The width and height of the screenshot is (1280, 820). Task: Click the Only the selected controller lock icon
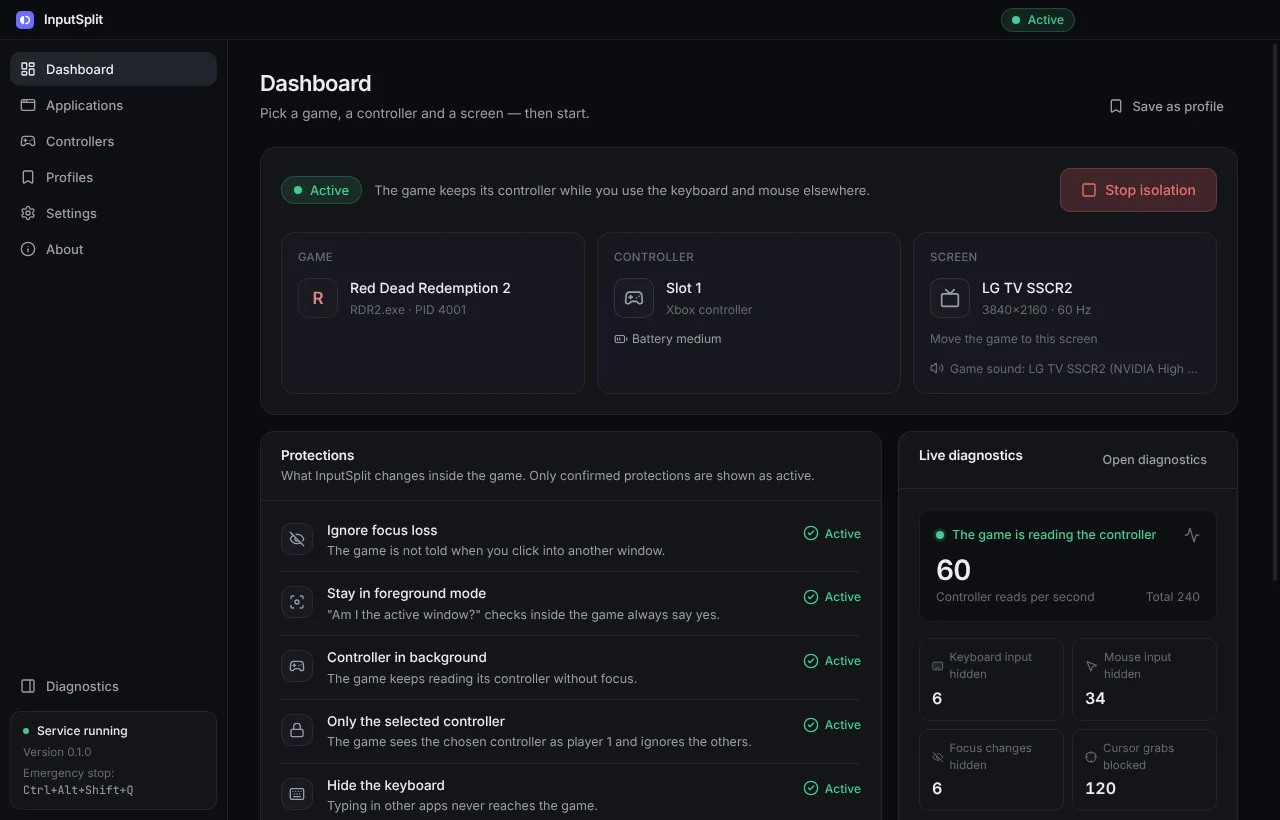coord(297,730)
